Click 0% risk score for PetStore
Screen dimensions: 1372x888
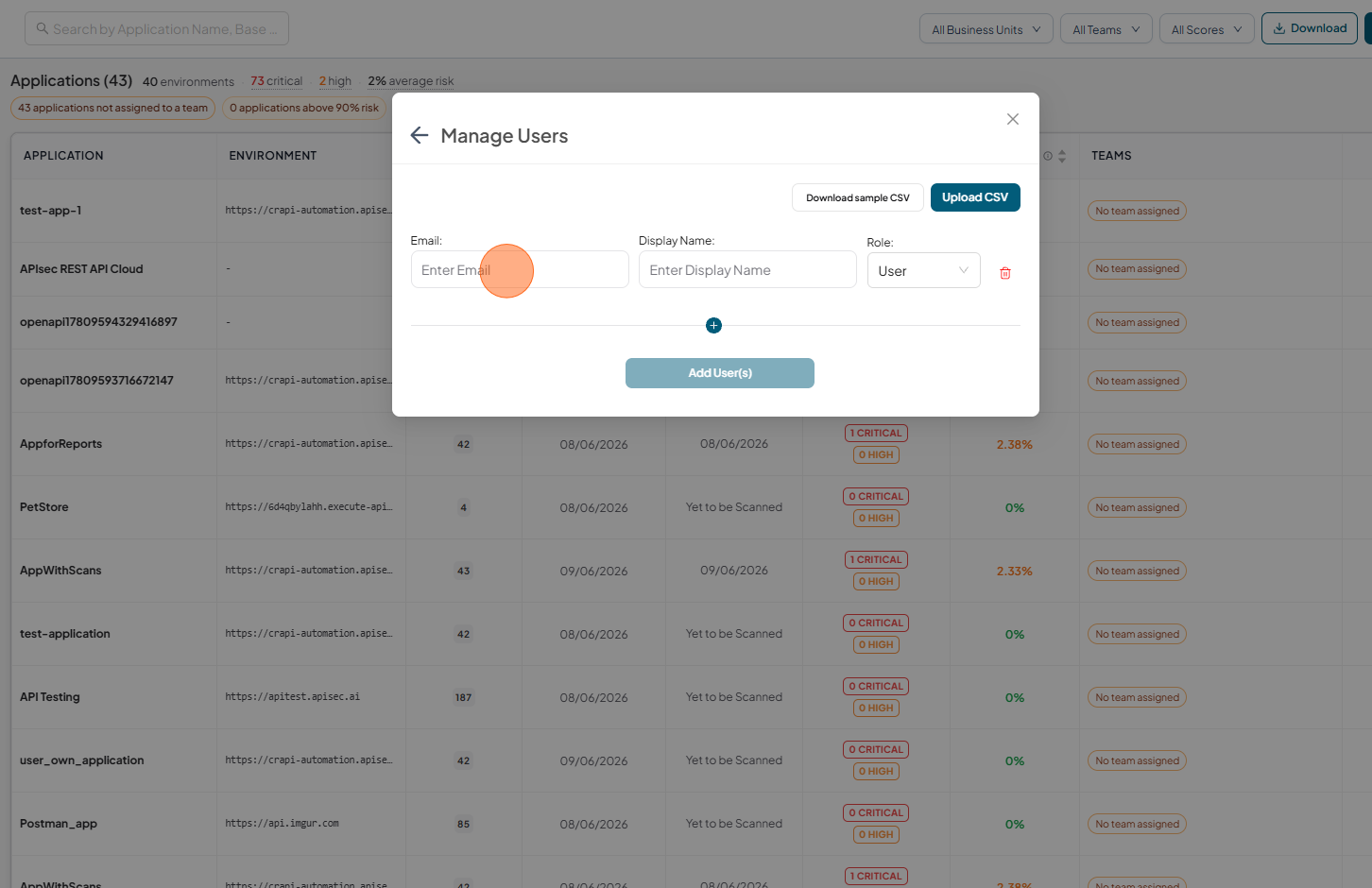(1015, 508)
